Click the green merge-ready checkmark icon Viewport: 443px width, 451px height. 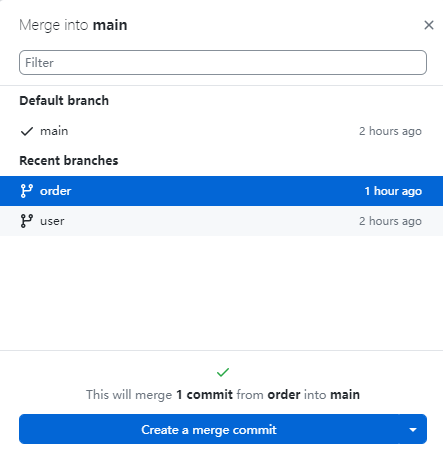pos(223,372)
